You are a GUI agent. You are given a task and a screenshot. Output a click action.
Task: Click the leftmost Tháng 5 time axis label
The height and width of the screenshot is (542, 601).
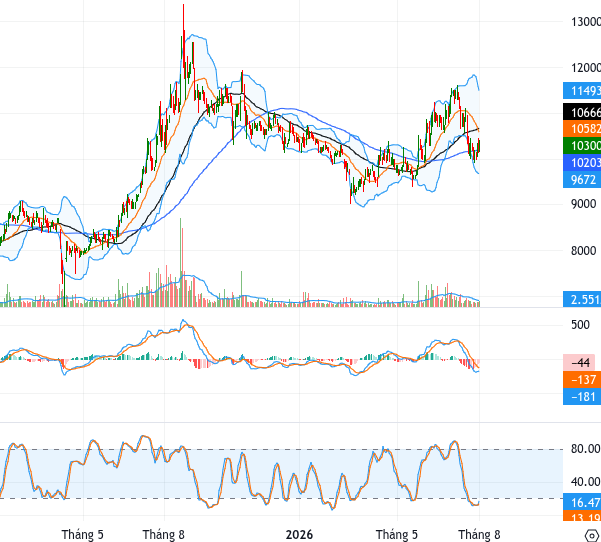[x=82, y=534]
